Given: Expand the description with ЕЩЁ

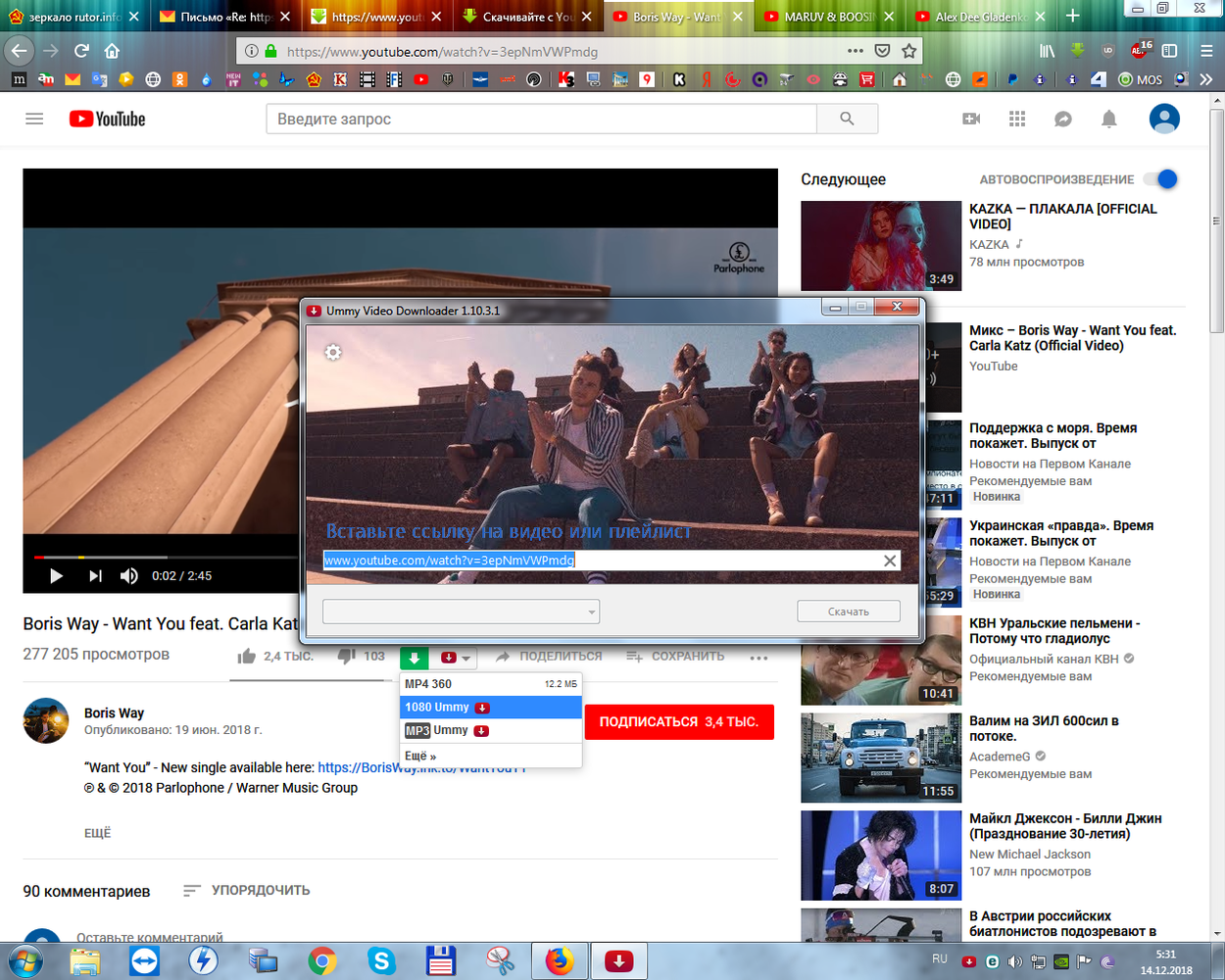Looking at the screenshot, I should click(98, 833).
